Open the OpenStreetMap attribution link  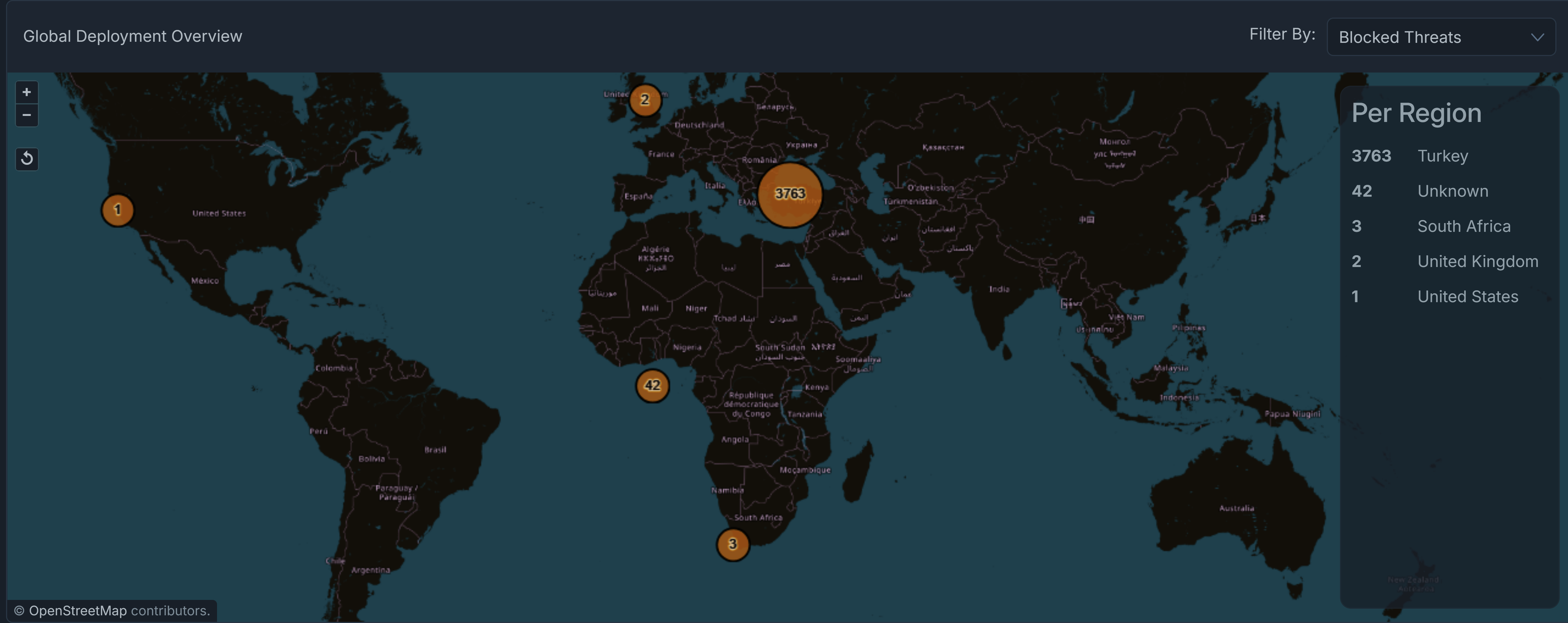[x=78, y=611]
